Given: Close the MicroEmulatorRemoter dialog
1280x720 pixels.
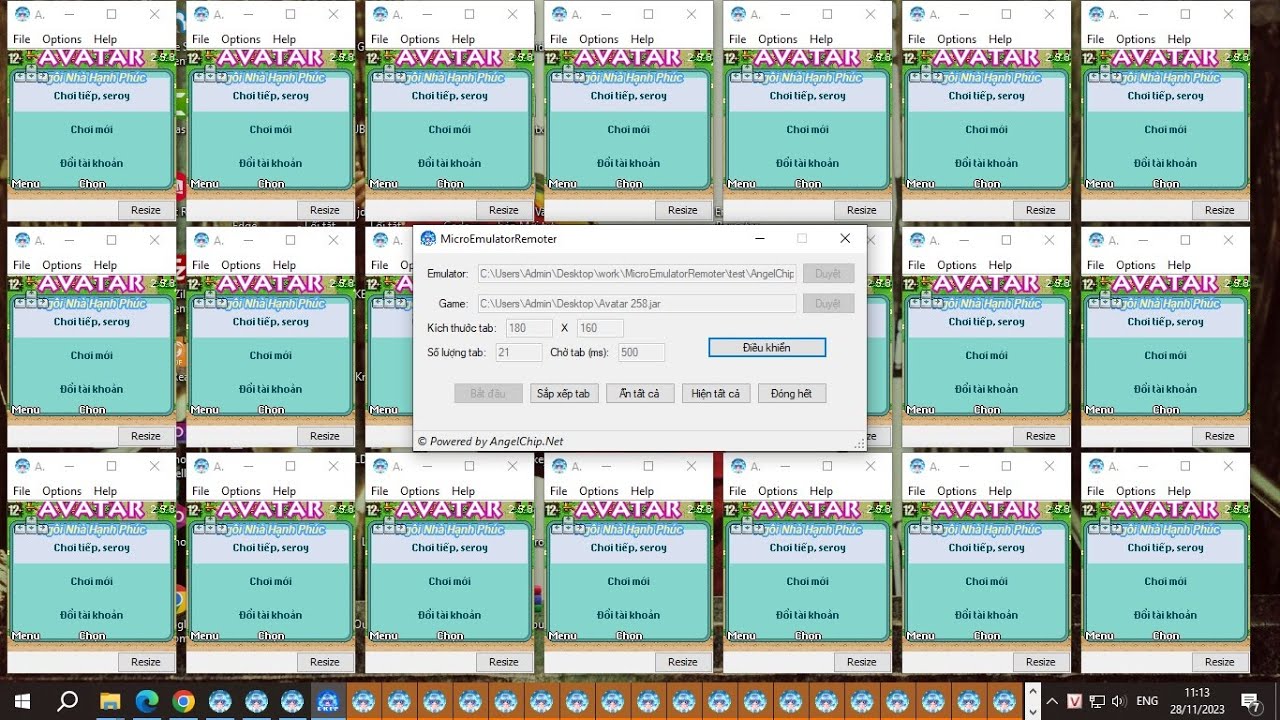Looking at the screenshot, I should [x=845, y=239].
